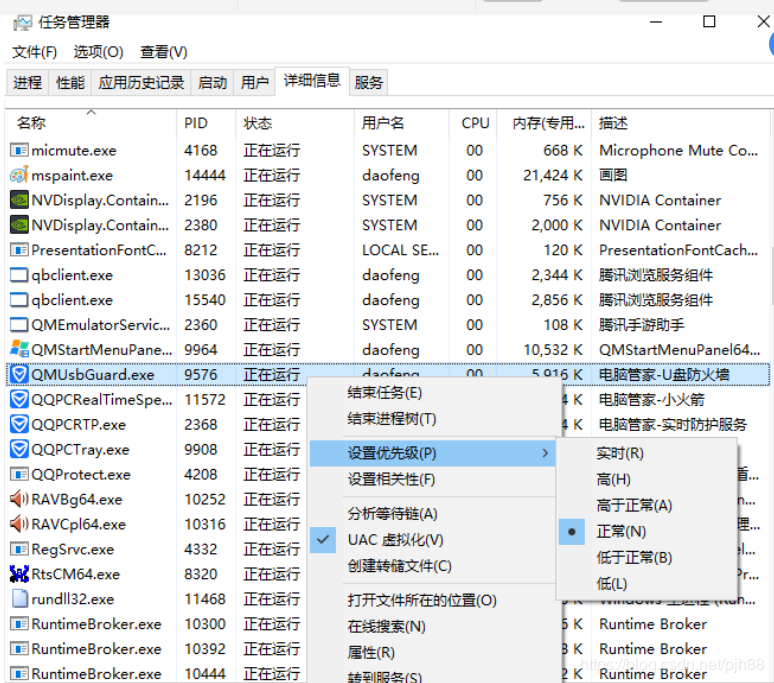
Task: Select the mspaint.exe process name
Action: [x=72, y=175]
